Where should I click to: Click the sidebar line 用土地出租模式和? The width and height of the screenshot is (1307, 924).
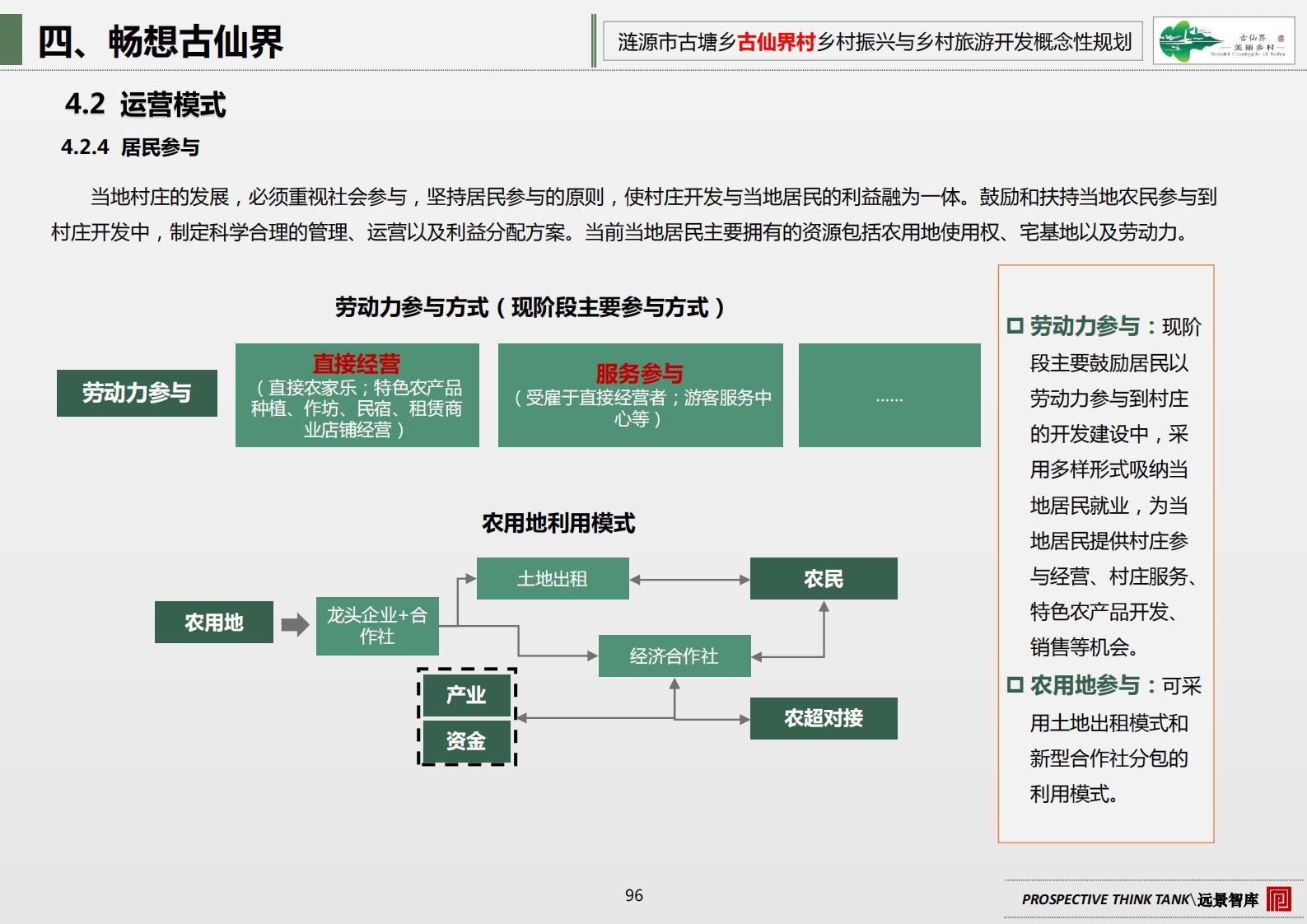click(1109, 723)
